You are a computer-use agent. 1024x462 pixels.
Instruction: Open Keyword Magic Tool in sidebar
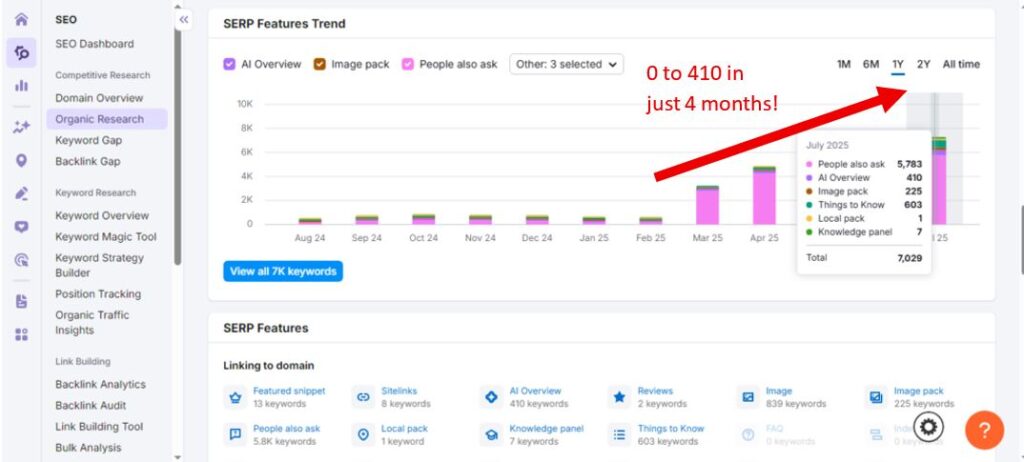click(106, 237)
